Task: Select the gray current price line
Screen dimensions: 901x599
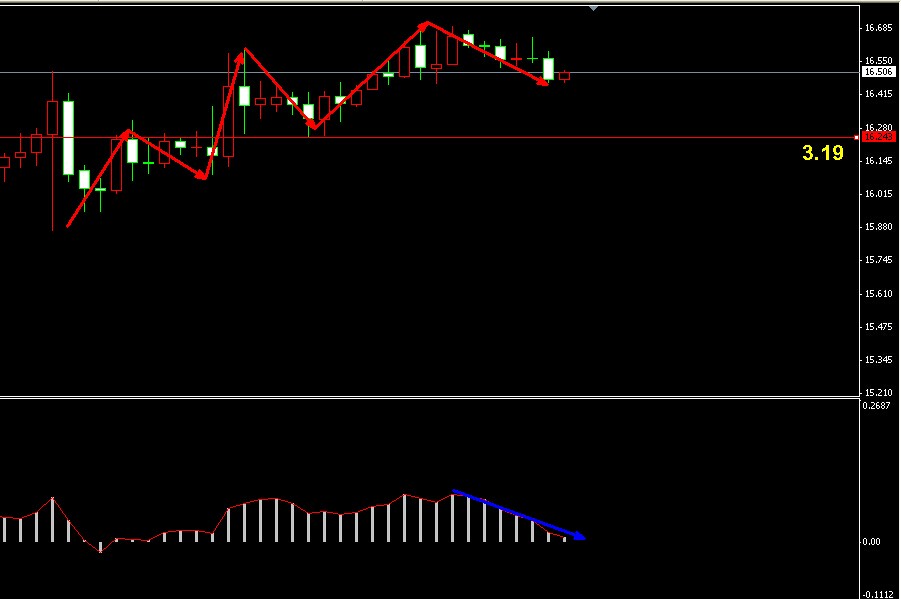Action: 700,72
